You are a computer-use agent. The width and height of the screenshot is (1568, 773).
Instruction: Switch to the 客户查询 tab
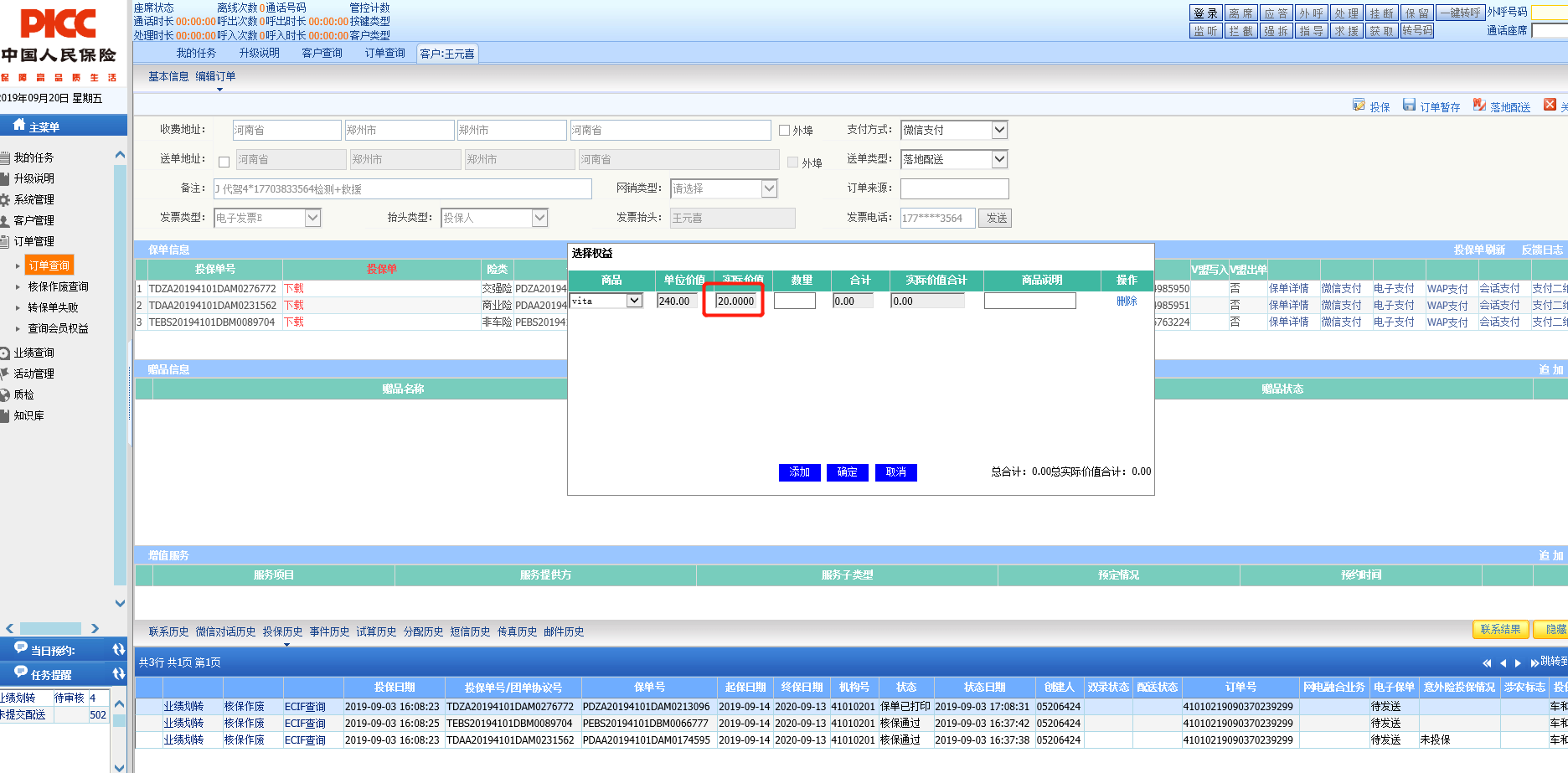[x=322, y=54]
